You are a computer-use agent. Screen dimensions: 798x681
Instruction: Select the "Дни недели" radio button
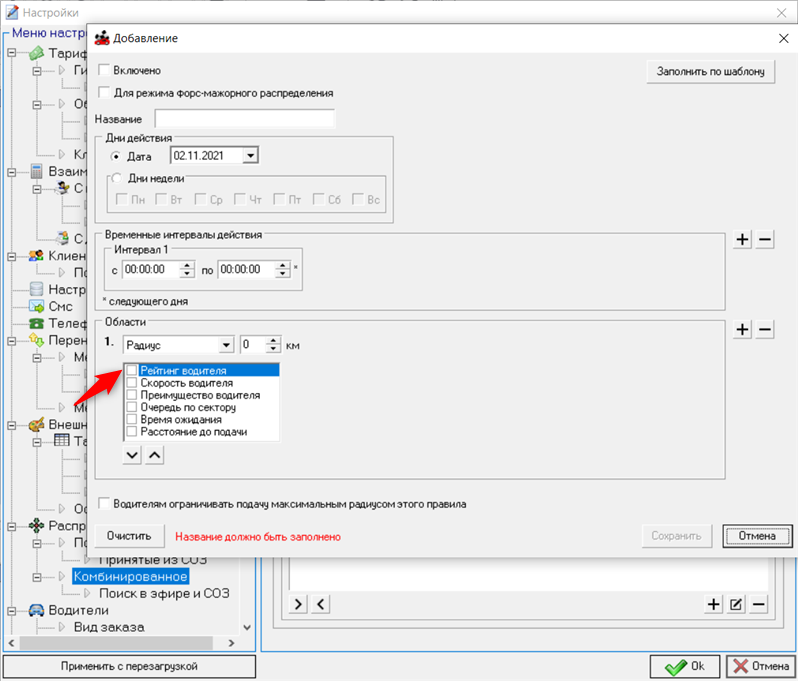(x=117, y=178)
